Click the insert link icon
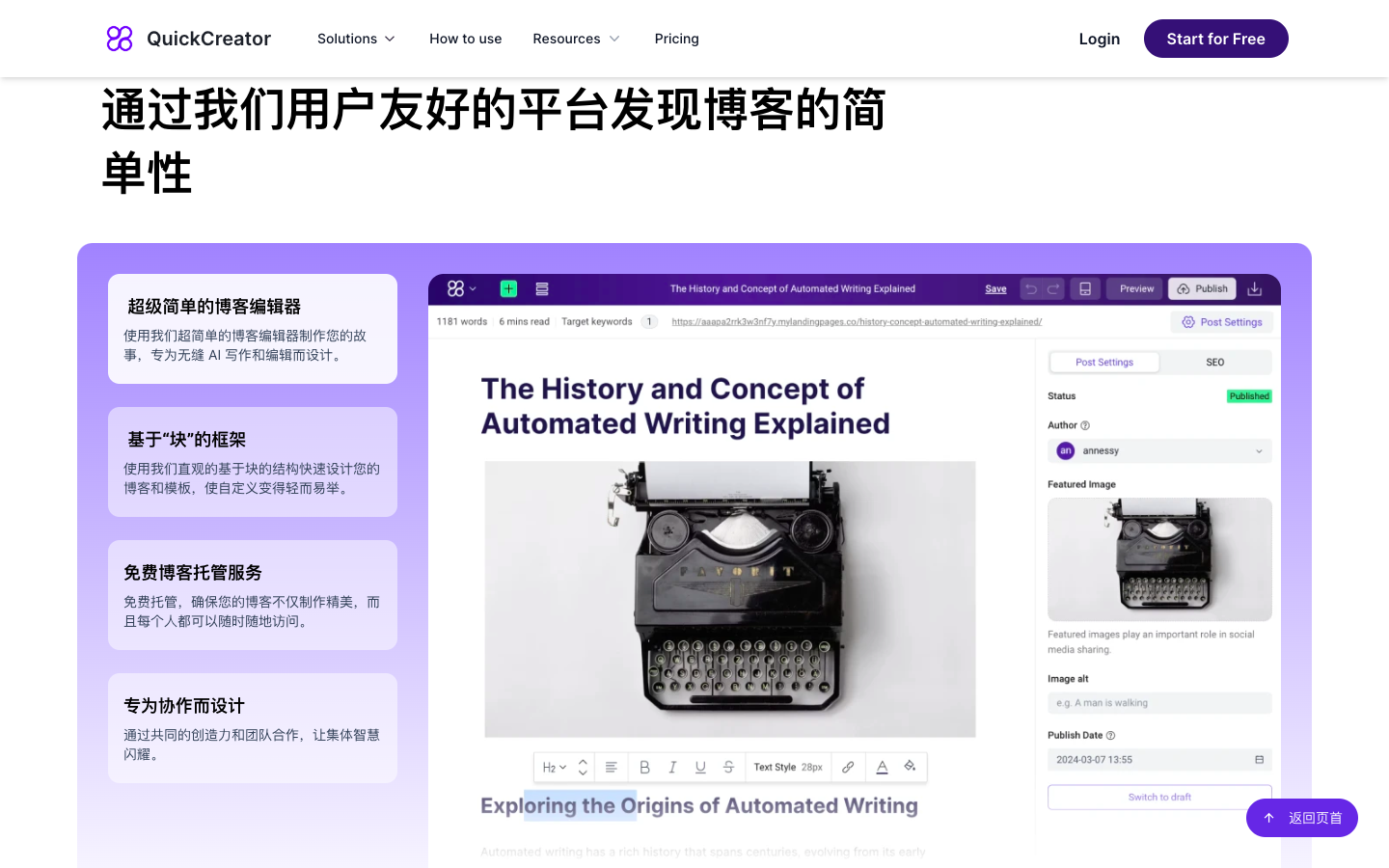 click(x=848, y=768)
